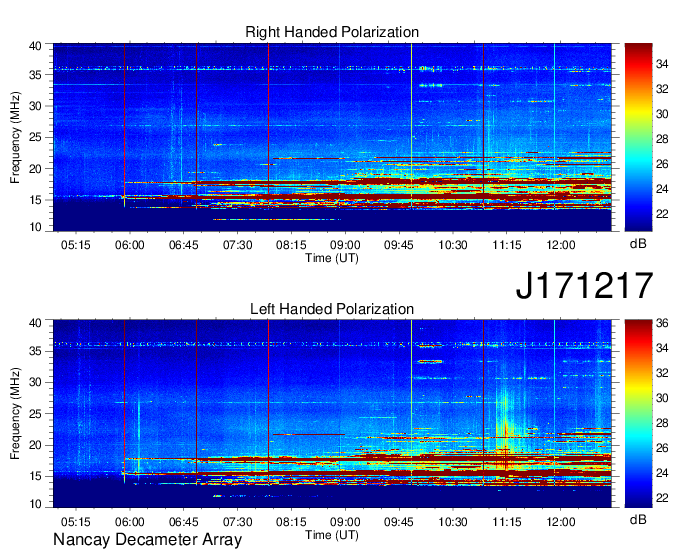Viewport: 680px width, 552px height.
Task: Click the 20 MHz tick of Left Handed plot
Action: 35,445
